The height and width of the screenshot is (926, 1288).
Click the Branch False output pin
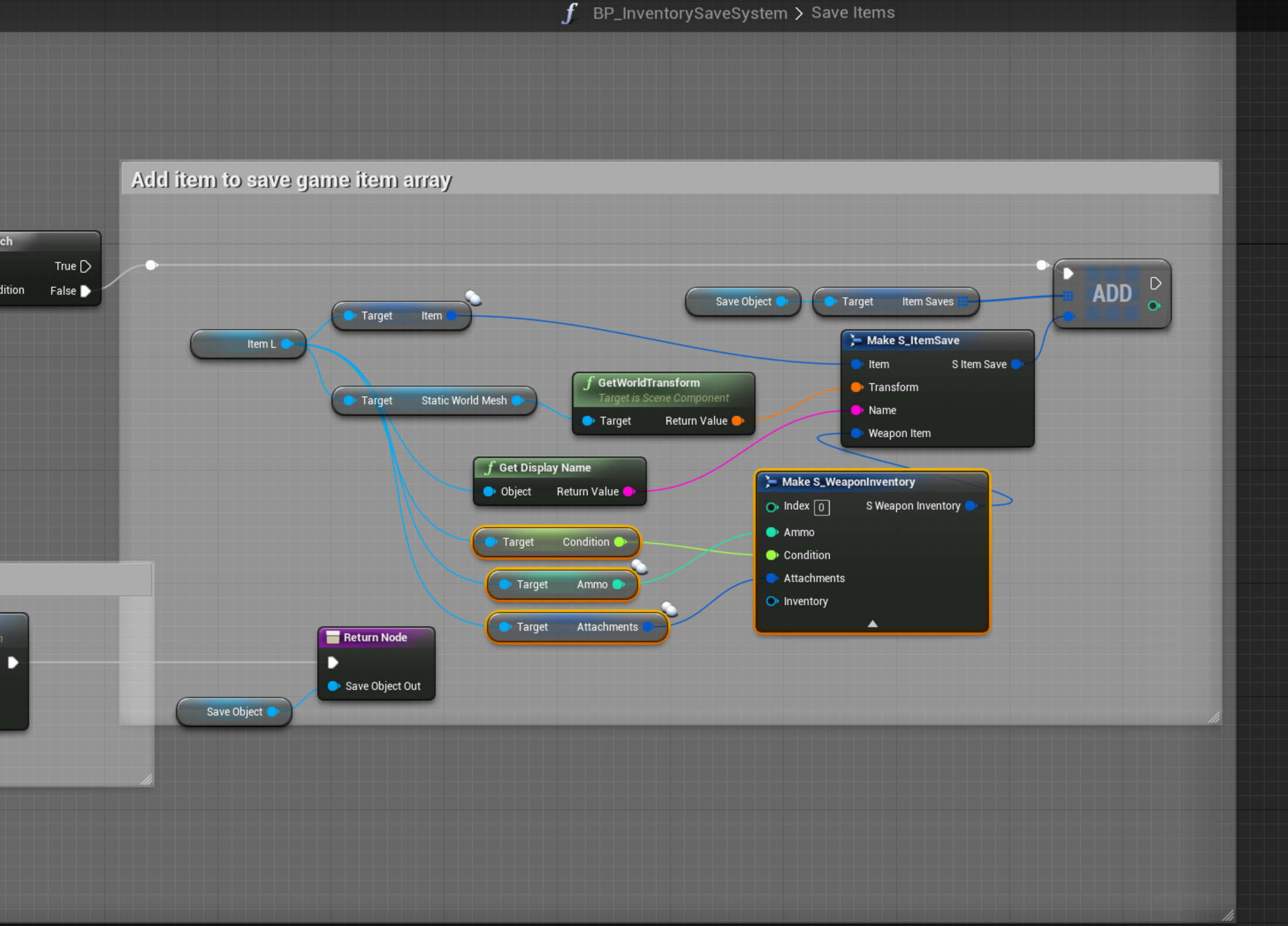point(85,291)
